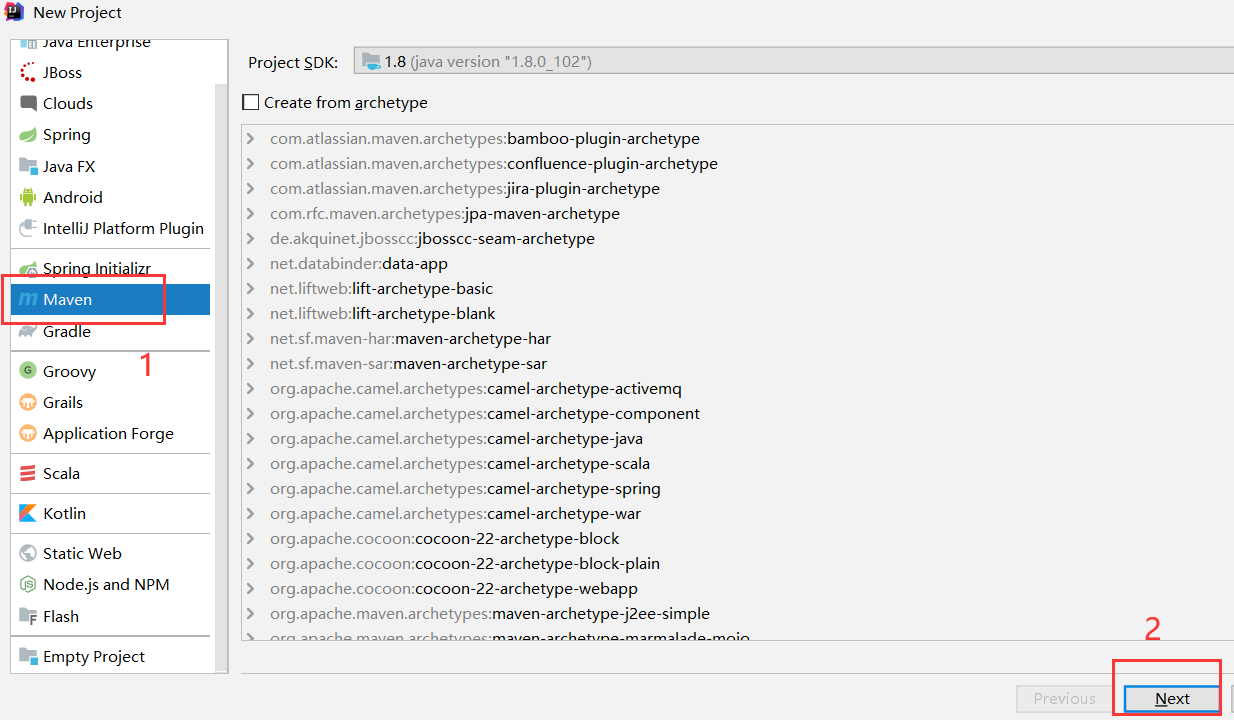Select the Kotlin K icon
This screenshot has height=720, width=1234.
tap(28, 513)
